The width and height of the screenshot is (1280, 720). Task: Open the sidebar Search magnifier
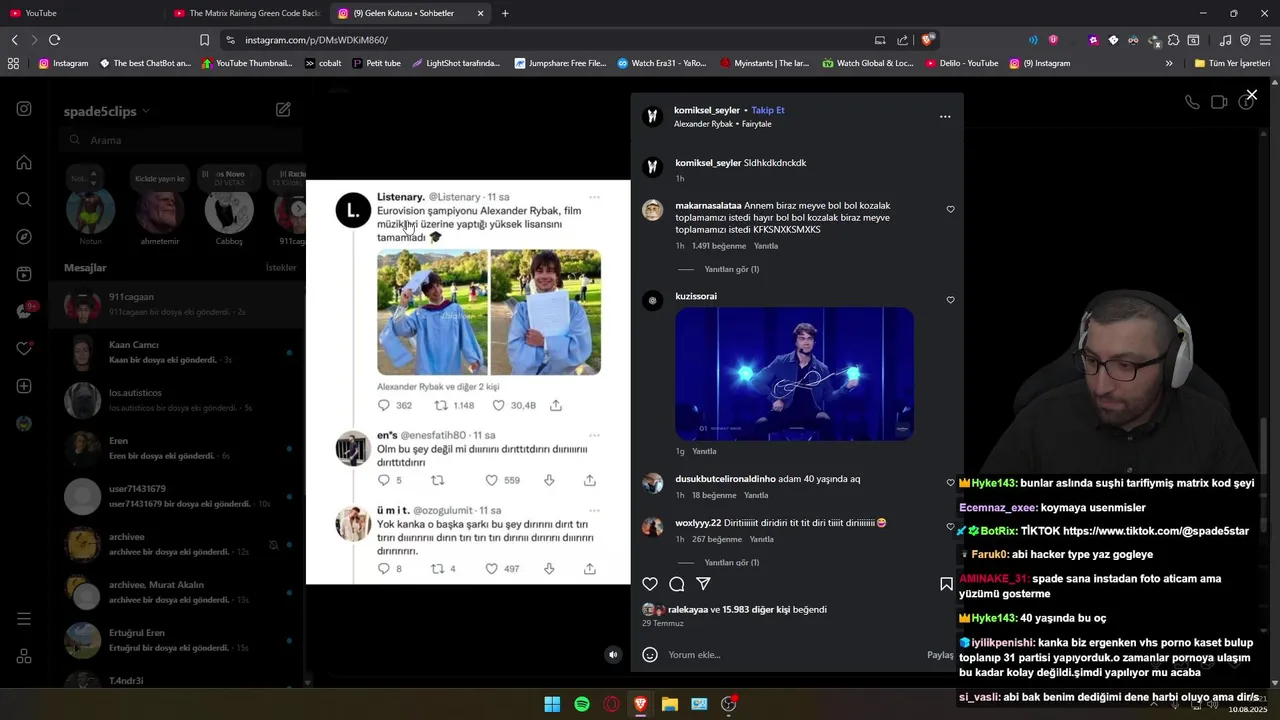(24, 200)
